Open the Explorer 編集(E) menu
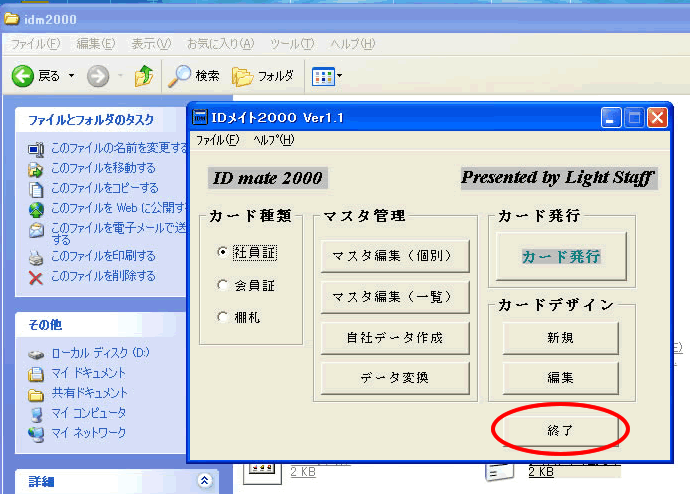 point(96,44)
